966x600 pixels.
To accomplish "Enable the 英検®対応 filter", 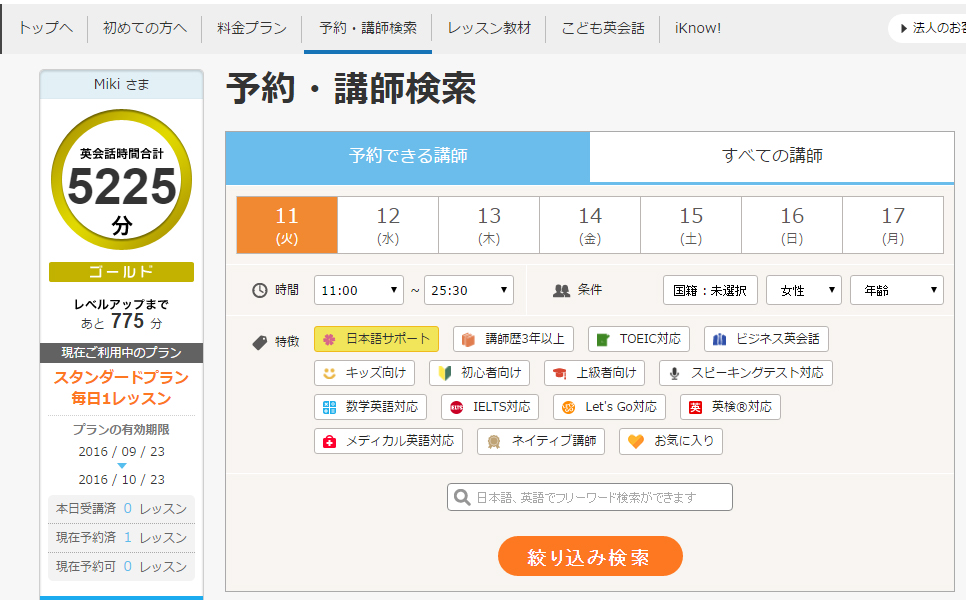I will point(730,407).
